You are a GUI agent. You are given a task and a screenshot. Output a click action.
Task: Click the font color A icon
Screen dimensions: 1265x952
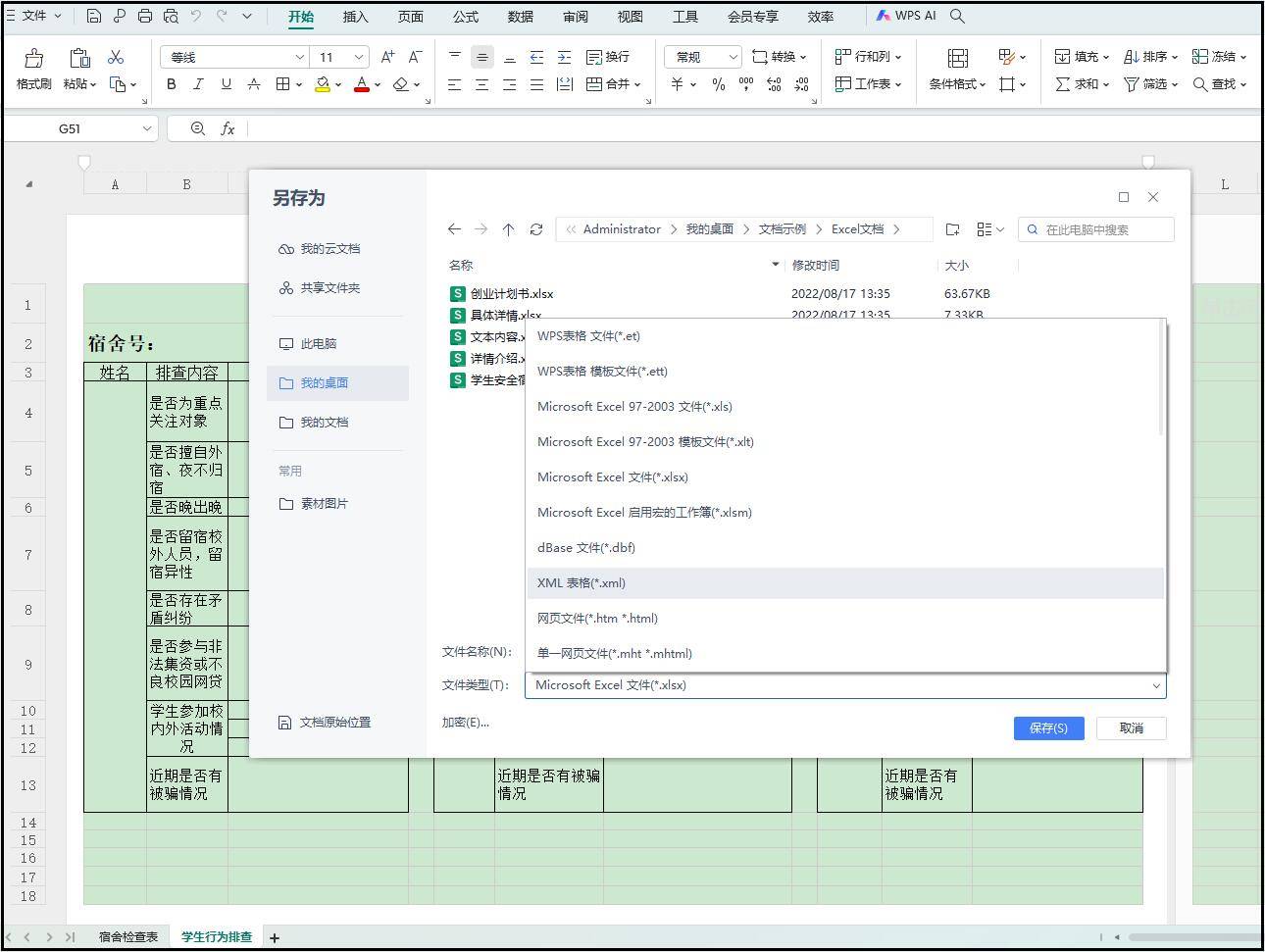coord(362,84)
